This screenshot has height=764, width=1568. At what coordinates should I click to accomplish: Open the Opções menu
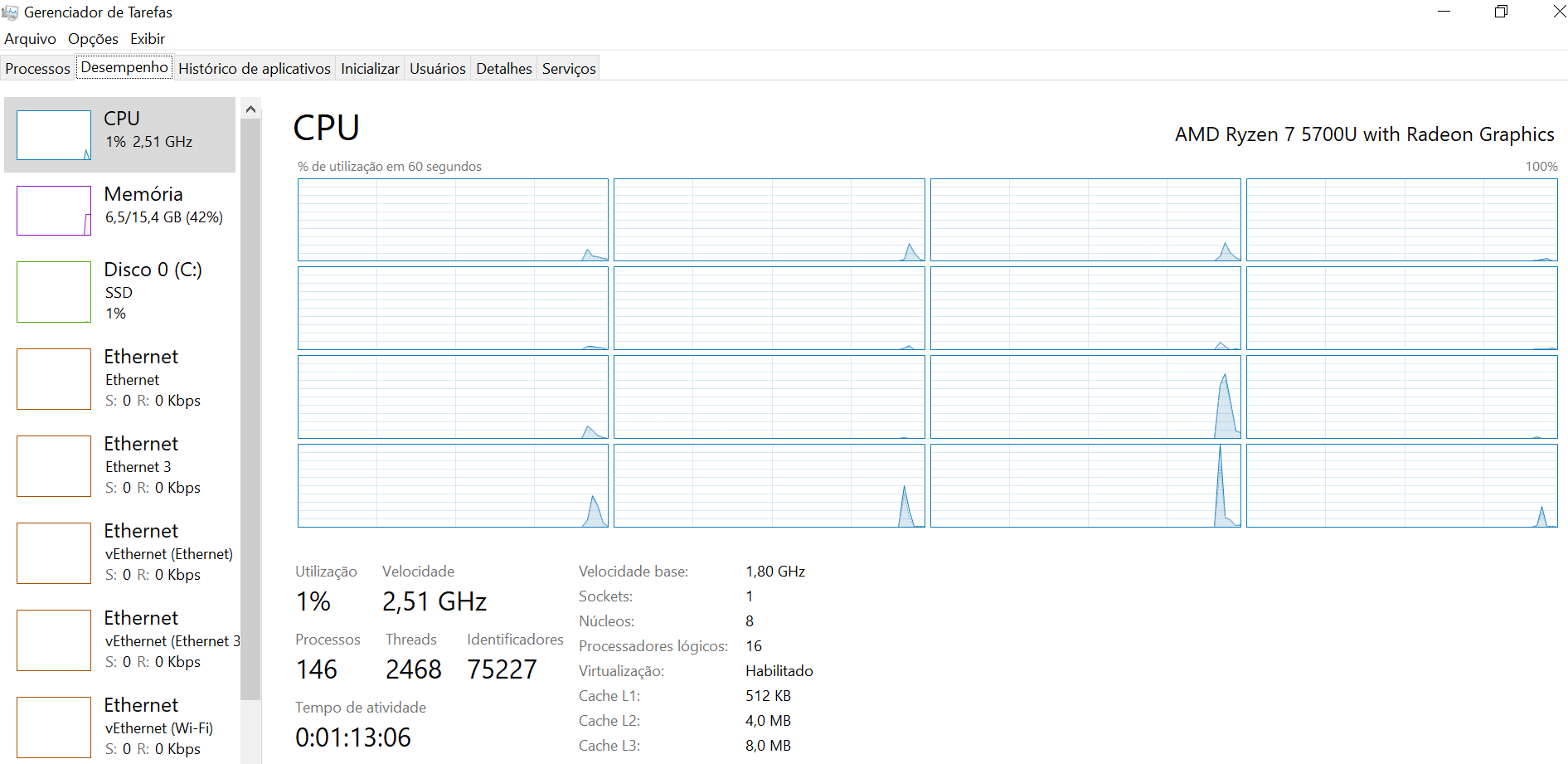click(93, 39)
